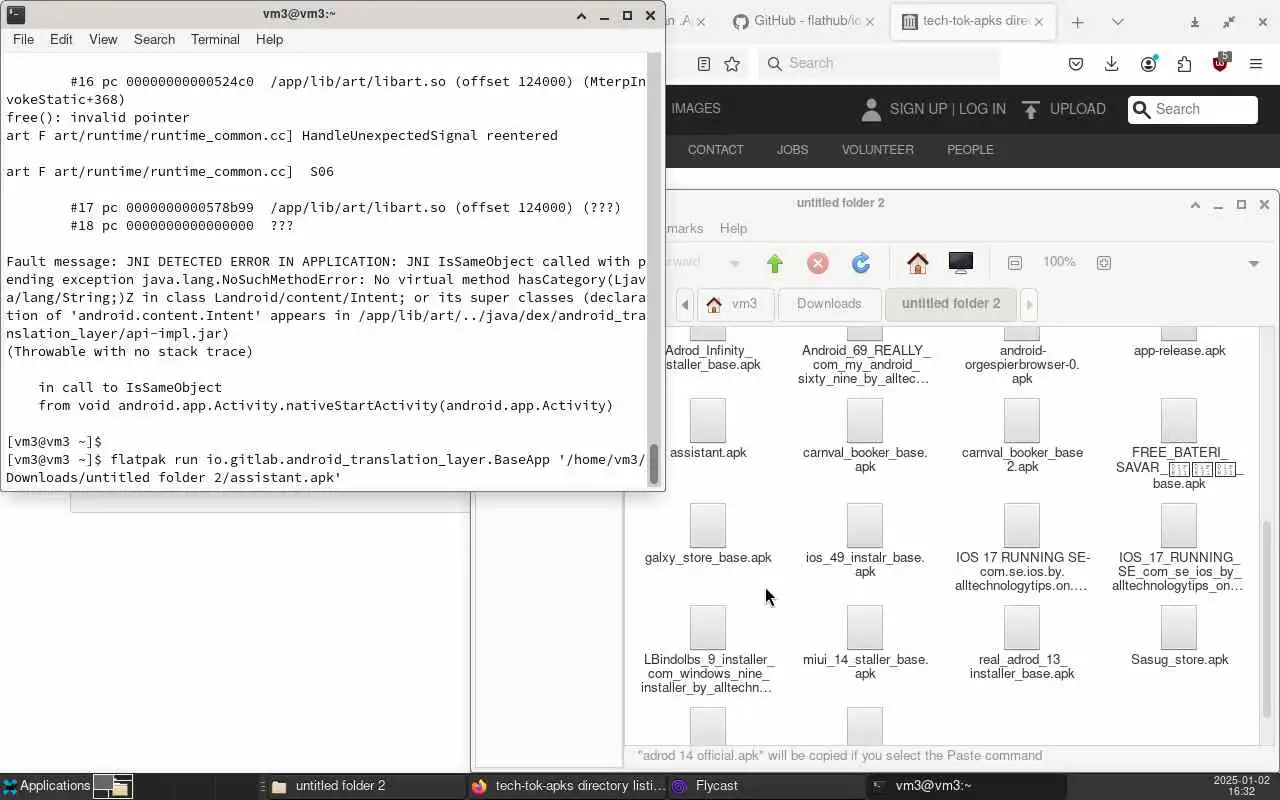The image size is (1280, 800).
Task: Open the Pocket save icon
Action: point(1076,63)
